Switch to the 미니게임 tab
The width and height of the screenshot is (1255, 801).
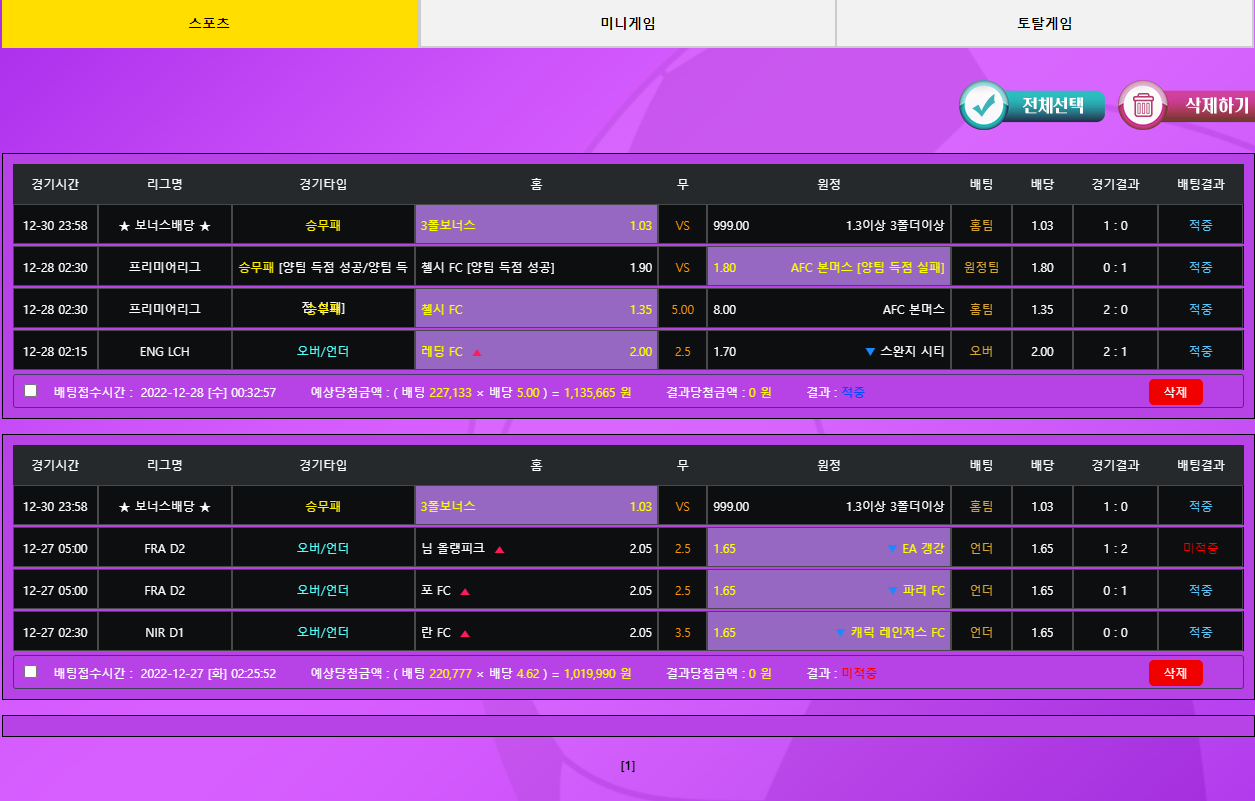click(627, 24)
